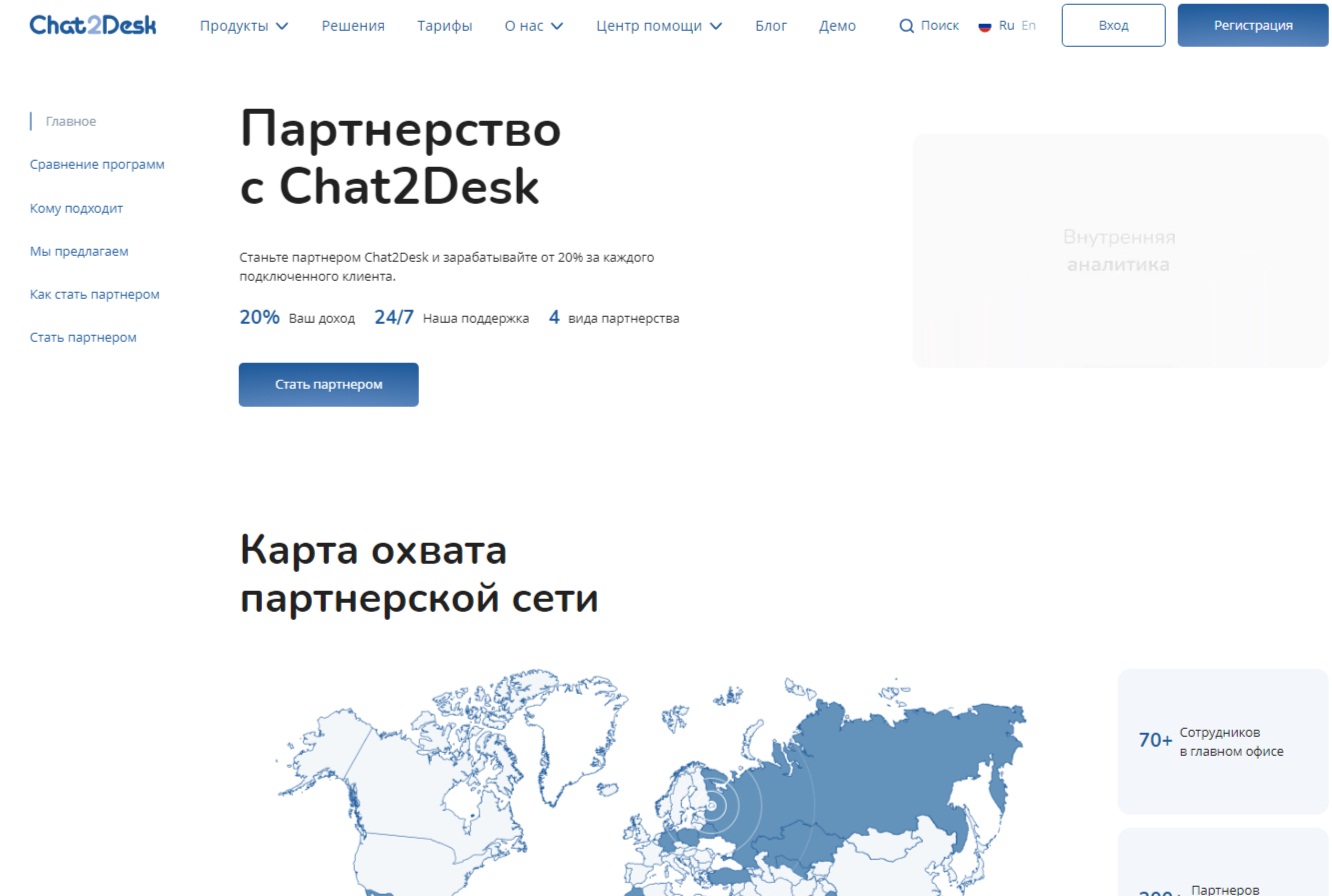Click the Карта охвата партнерской сети heading
Viewport: 1332px width, 896px height.
(x=419, y=574)
